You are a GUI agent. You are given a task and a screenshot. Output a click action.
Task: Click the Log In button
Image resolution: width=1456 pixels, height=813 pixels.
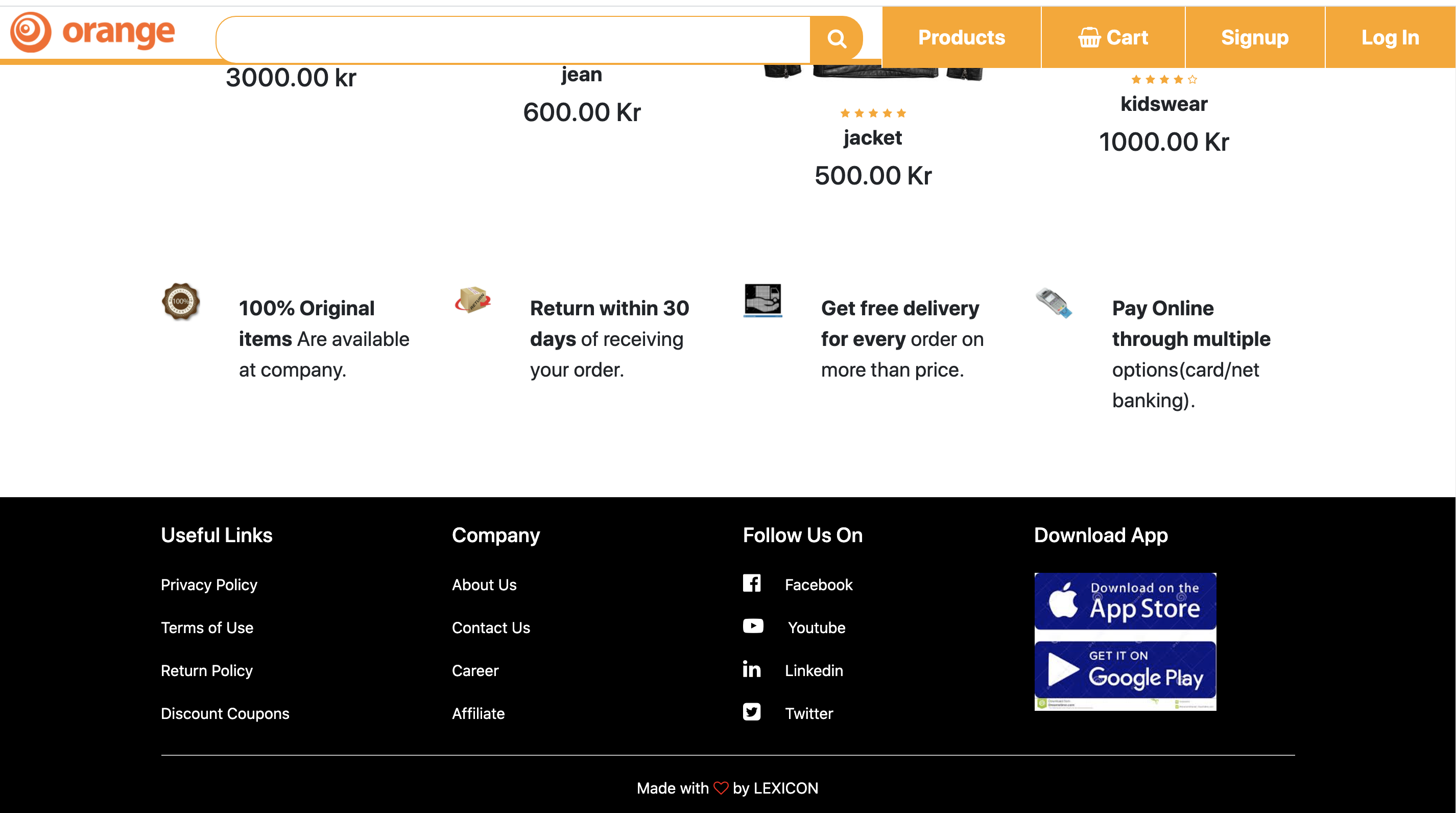[x=1390, y=37]
